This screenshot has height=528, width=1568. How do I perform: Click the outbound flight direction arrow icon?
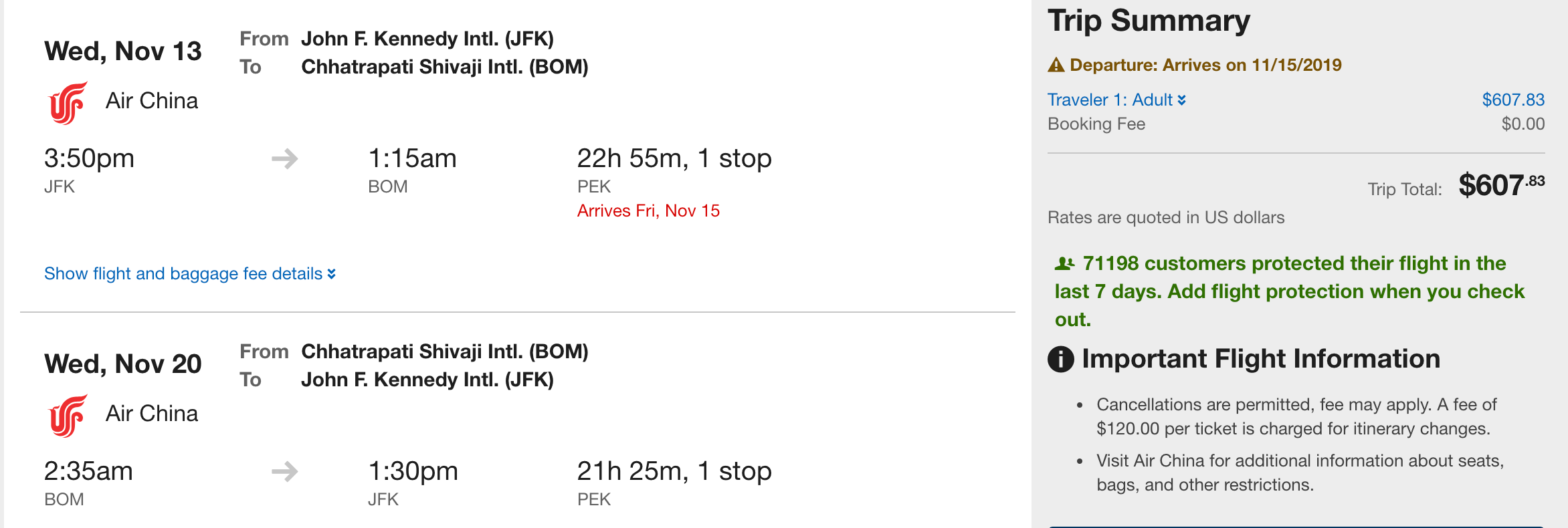284,159
